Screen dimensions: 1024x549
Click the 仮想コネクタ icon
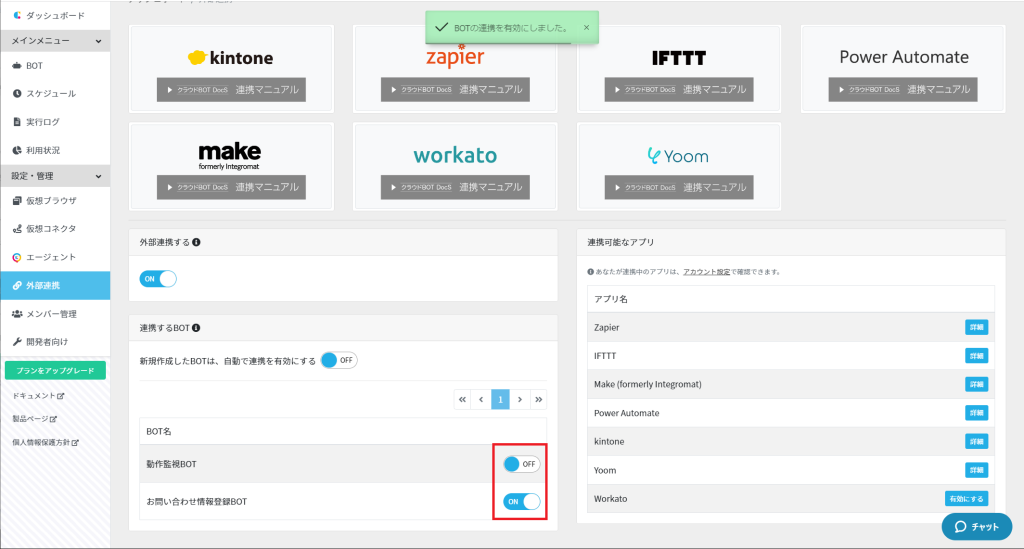(17, 228)
